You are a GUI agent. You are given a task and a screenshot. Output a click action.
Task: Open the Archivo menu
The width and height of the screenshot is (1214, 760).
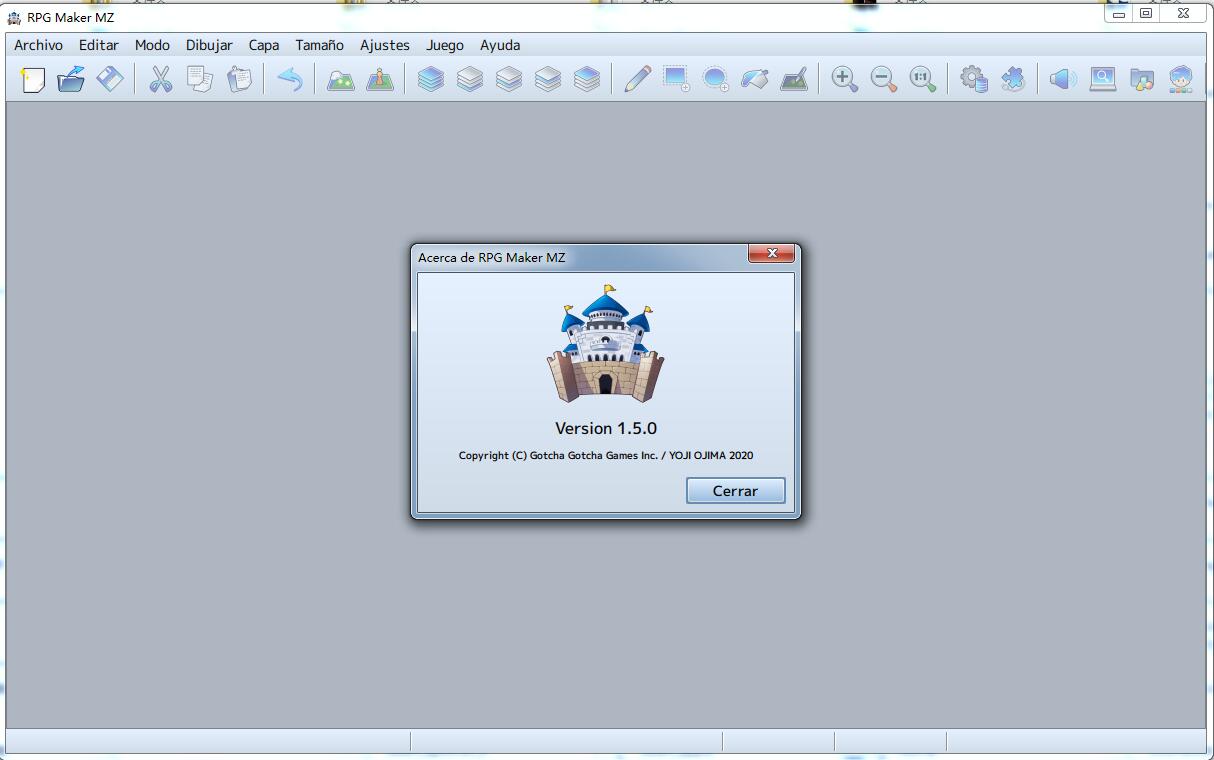pyautogui.click(x=38, y=45)
